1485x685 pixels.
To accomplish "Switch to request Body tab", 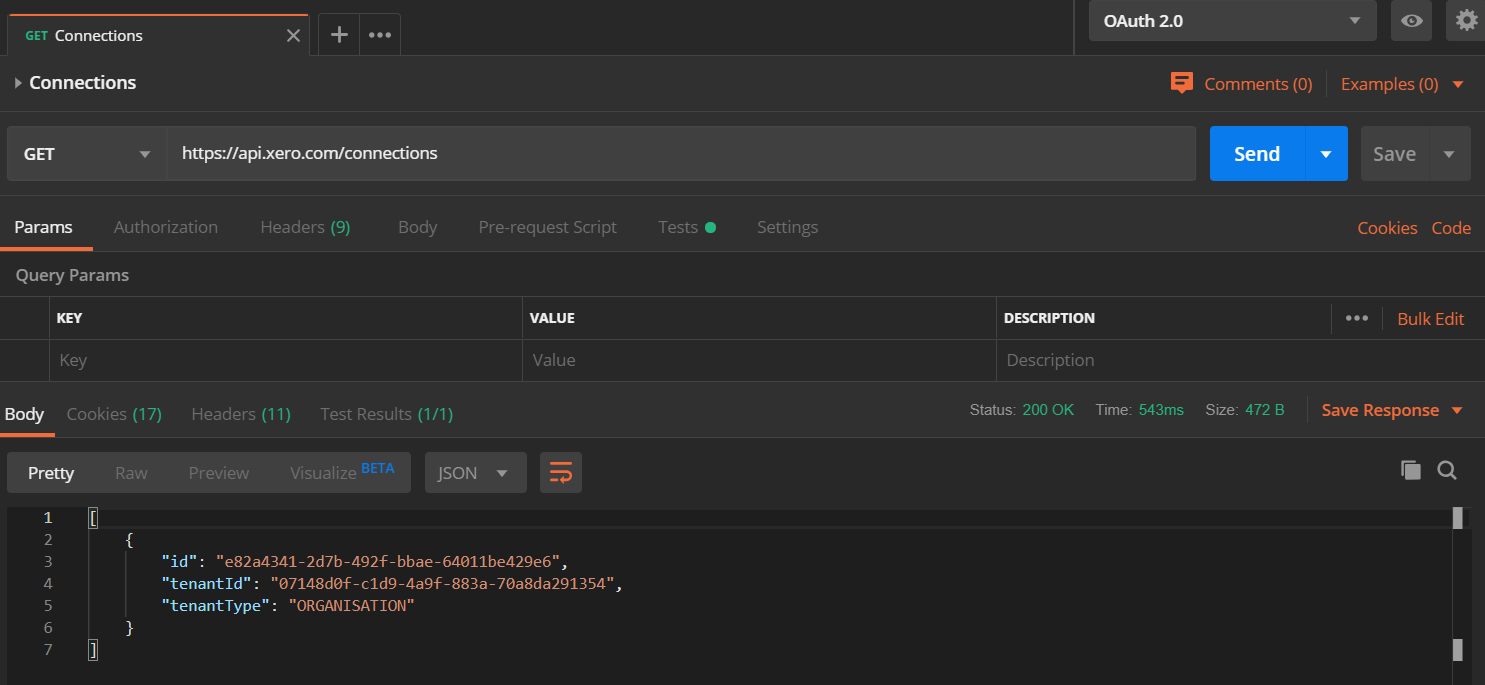I will [x=417, y=227].
